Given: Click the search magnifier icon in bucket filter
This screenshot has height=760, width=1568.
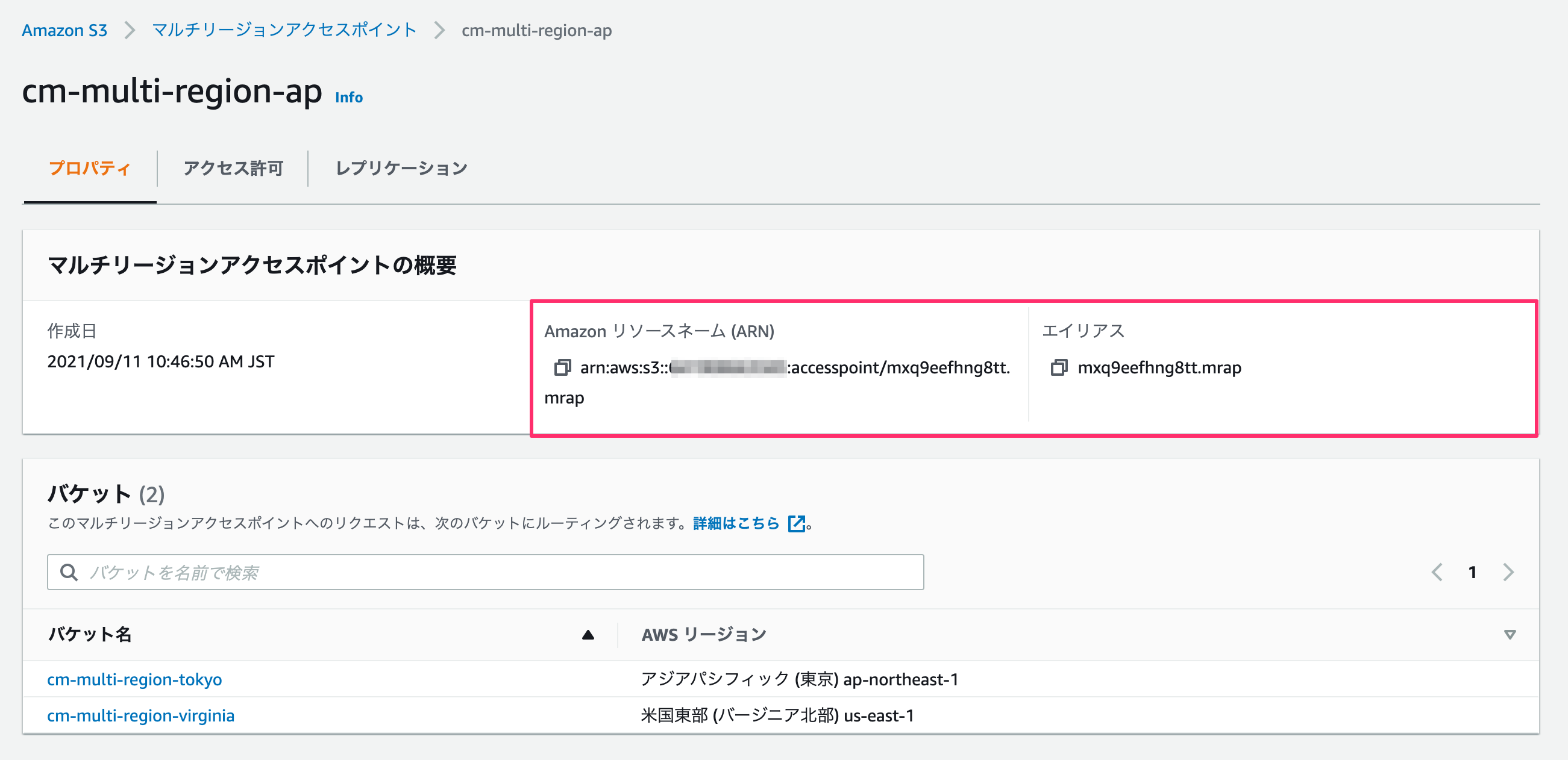Looking at the screenshot, I should coord(69,572).
